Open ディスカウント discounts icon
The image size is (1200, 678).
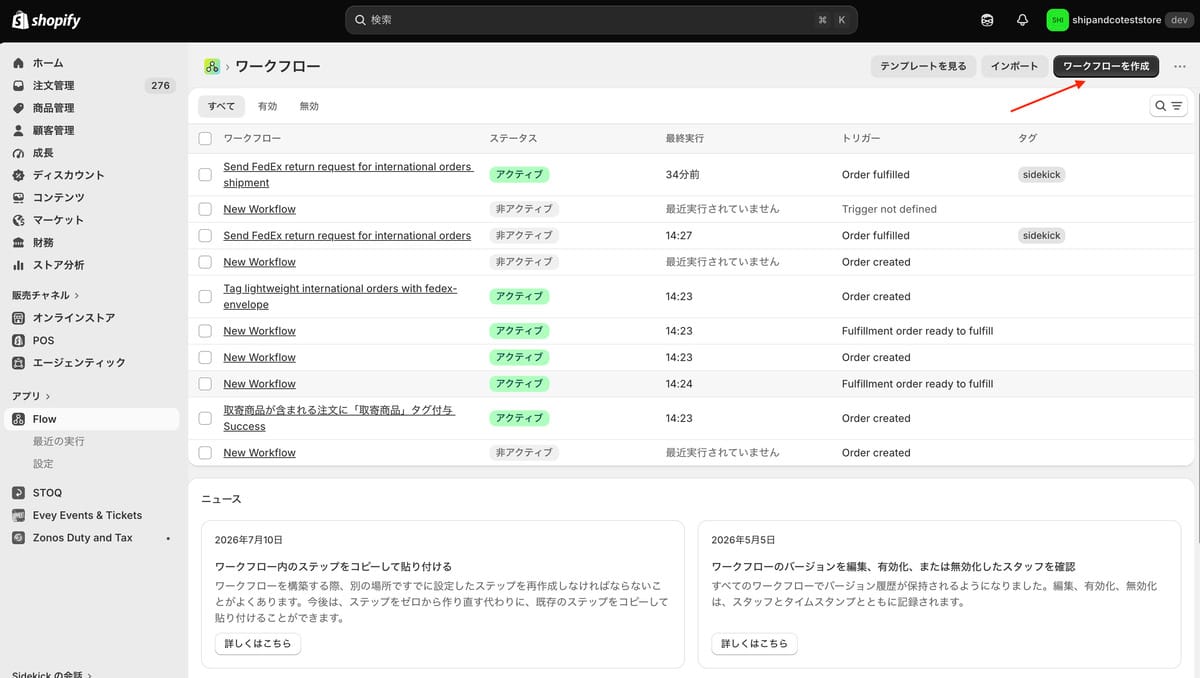pyautogui.click(x=19, y=175)
